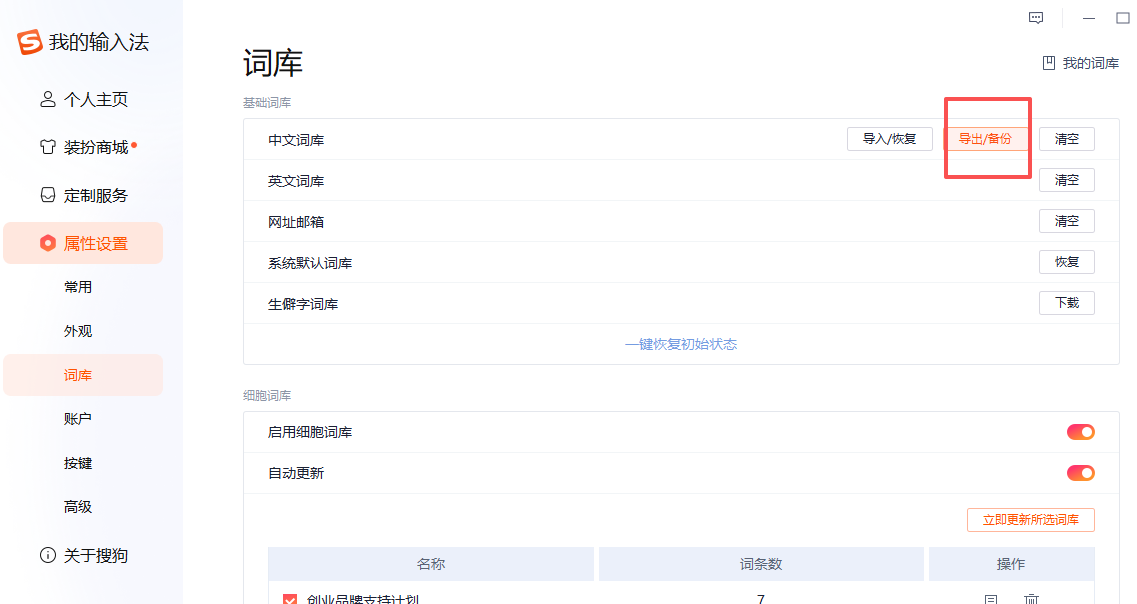Click the 生僻字词库 label
The image size is (1137, 604).
303,304
